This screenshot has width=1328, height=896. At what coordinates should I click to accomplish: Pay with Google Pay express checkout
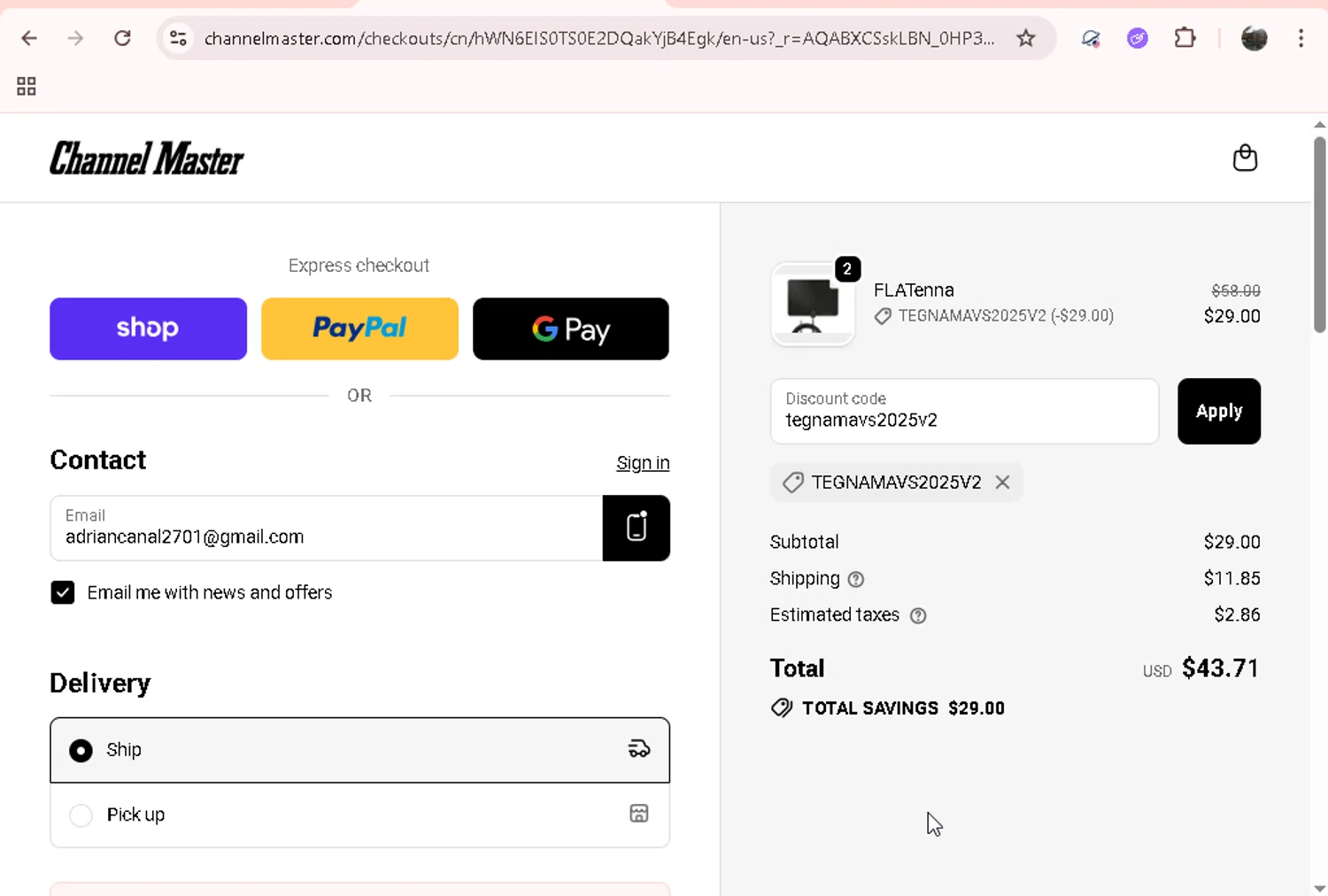click(571, 328)
